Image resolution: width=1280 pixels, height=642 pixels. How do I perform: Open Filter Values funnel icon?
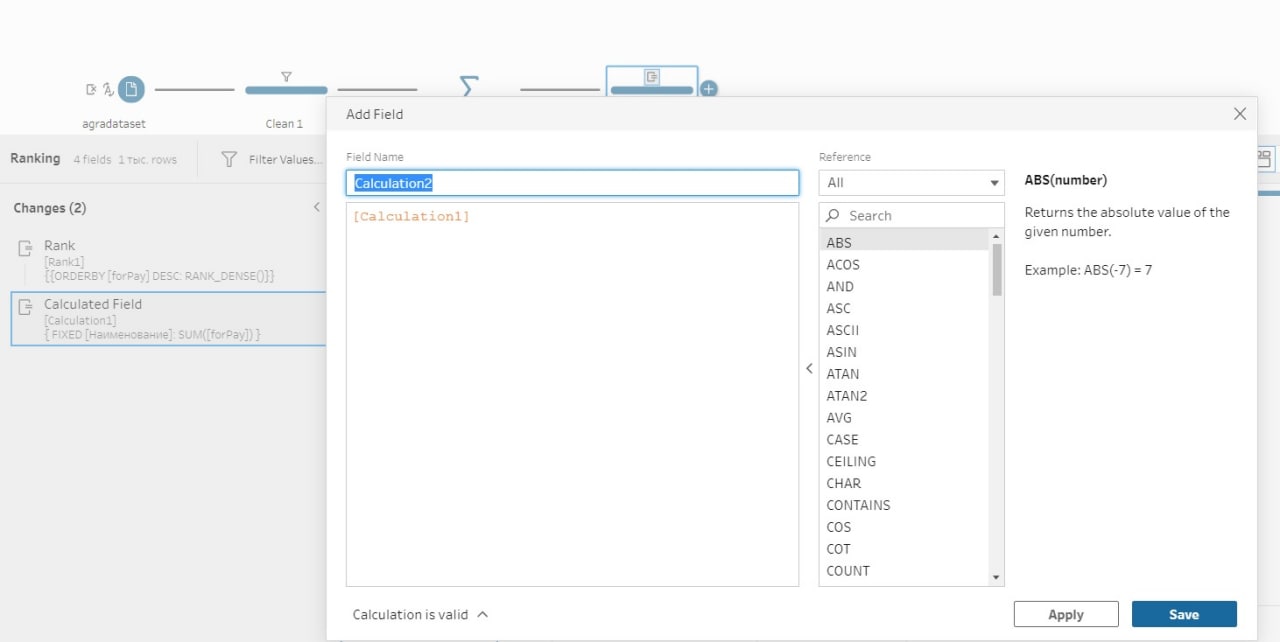(229, 159)
